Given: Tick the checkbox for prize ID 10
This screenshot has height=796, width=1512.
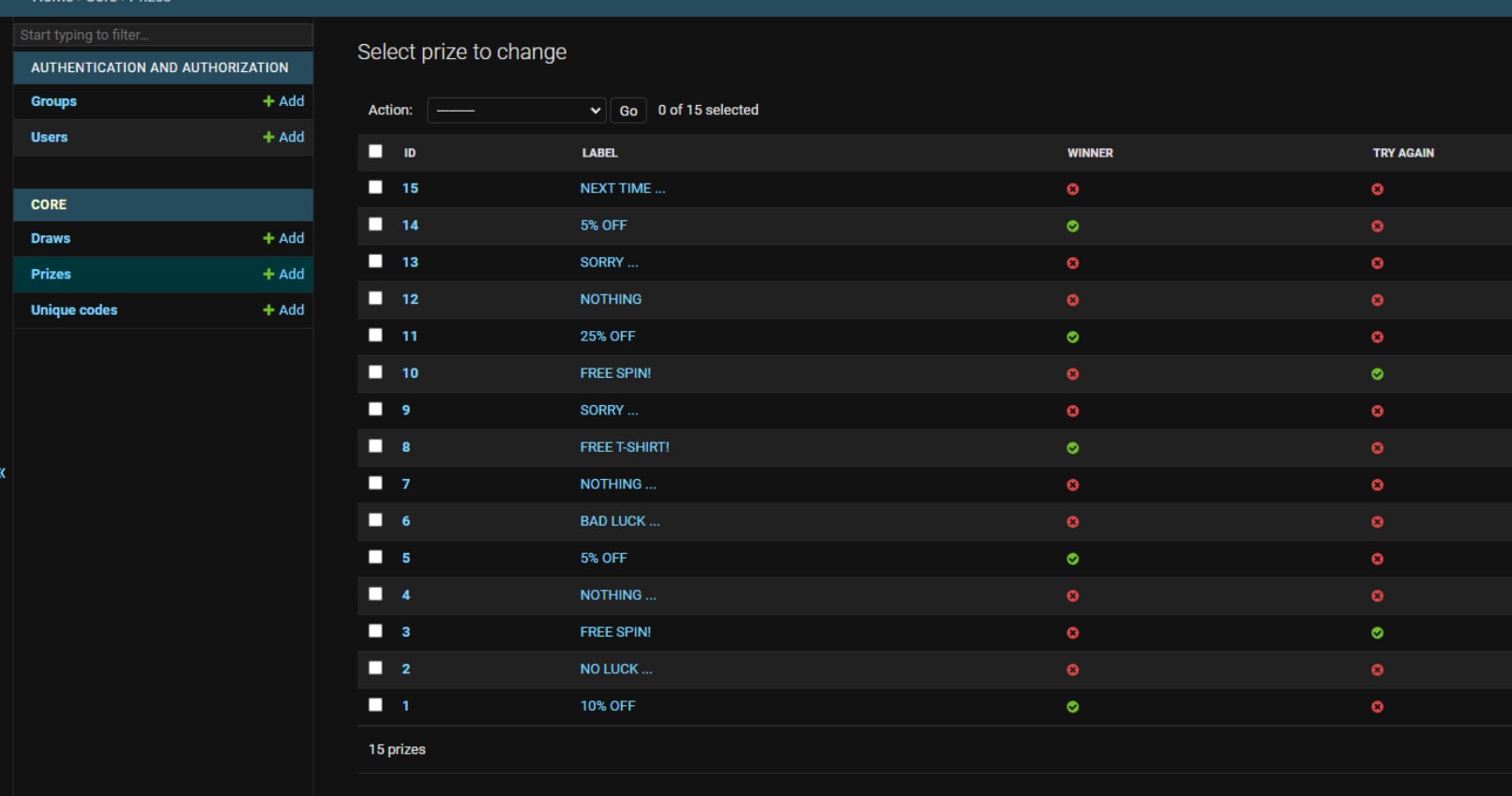Looking at the screenshot, I should click(375, 372).
